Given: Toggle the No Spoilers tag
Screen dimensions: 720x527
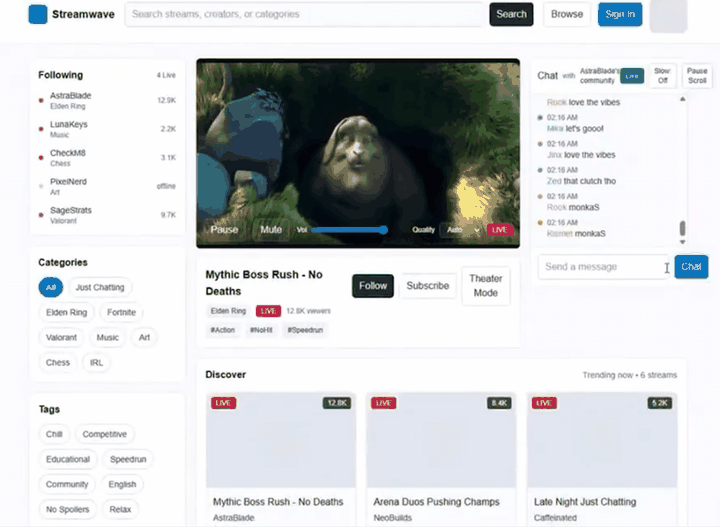Looking at the screenshot, I should pos(67,510).
